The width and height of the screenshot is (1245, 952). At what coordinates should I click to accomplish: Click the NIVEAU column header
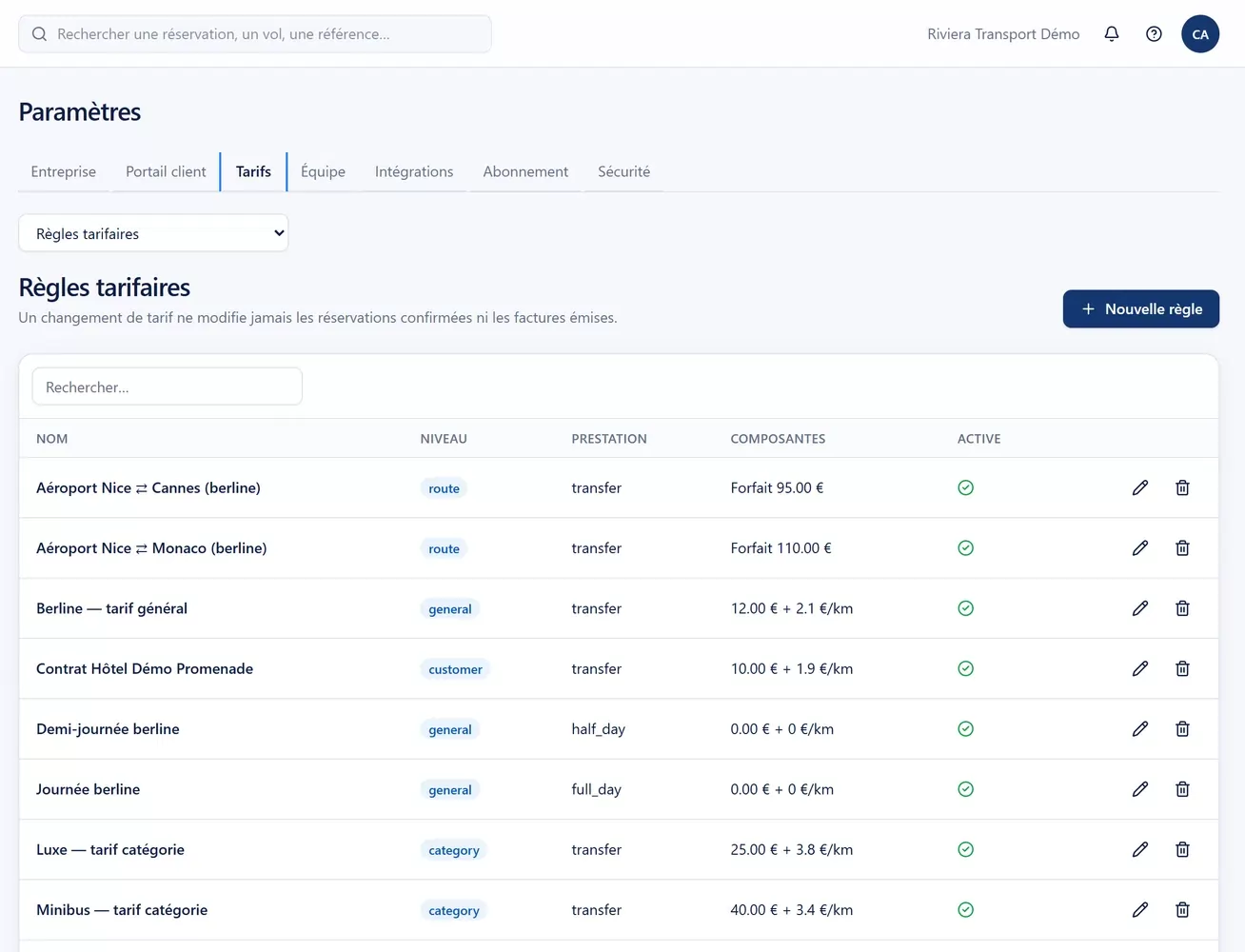[x=444, y=439]
